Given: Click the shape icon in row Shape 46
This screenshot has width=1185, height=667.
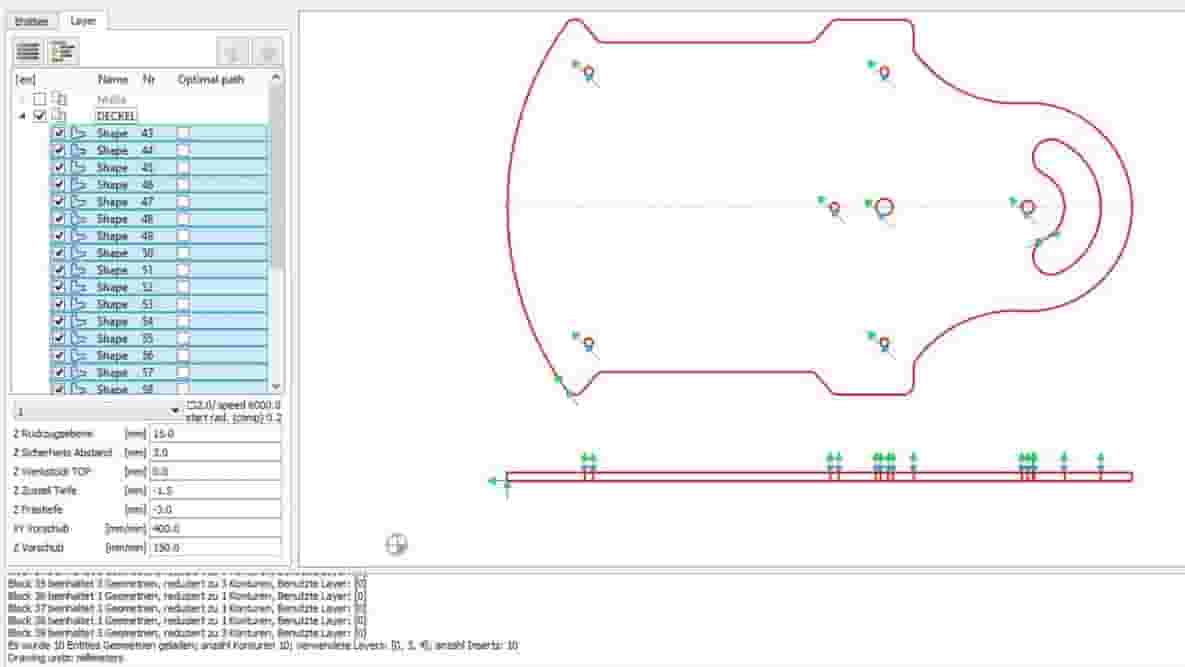Looking at the screenshot, I should click(79, 185).
